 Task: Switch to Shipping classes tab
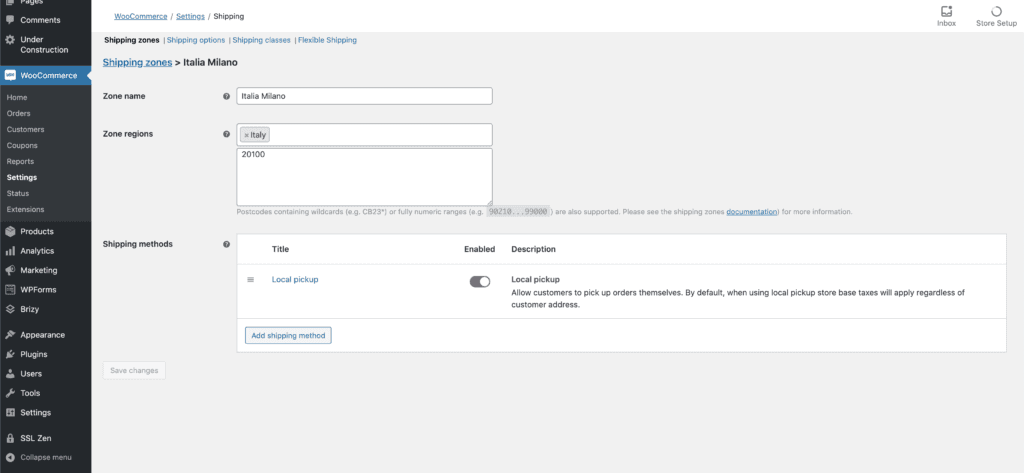(261, 41)
